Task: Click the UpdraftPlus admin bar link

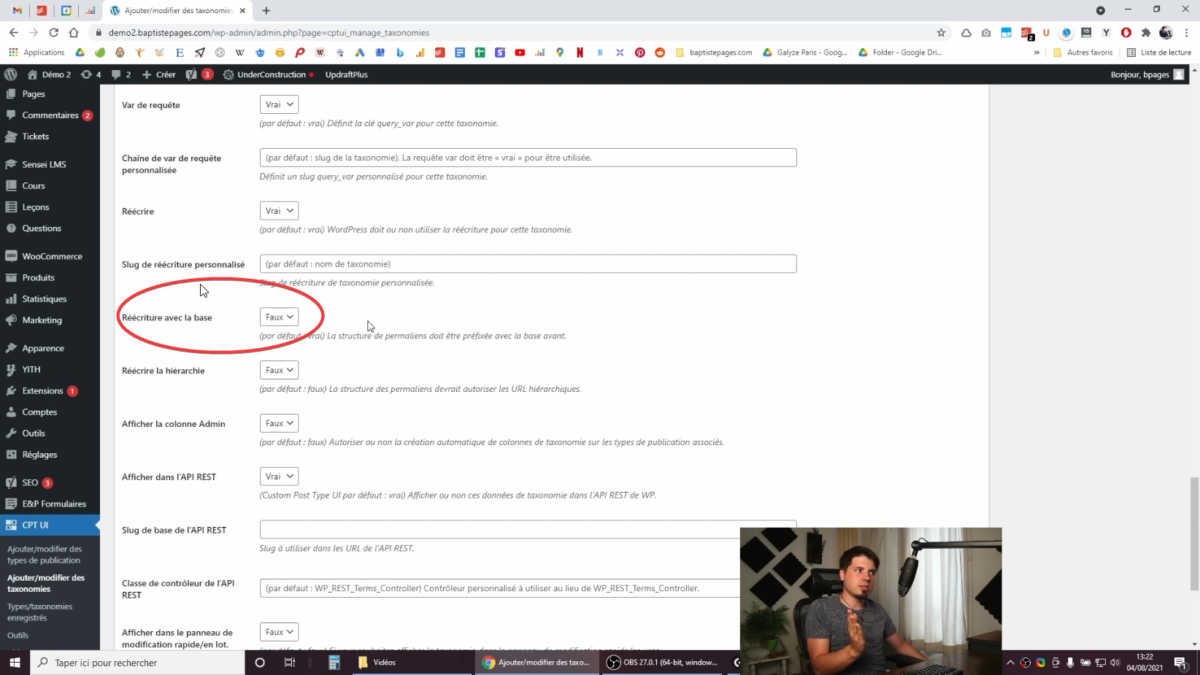Action: [349, 74]
